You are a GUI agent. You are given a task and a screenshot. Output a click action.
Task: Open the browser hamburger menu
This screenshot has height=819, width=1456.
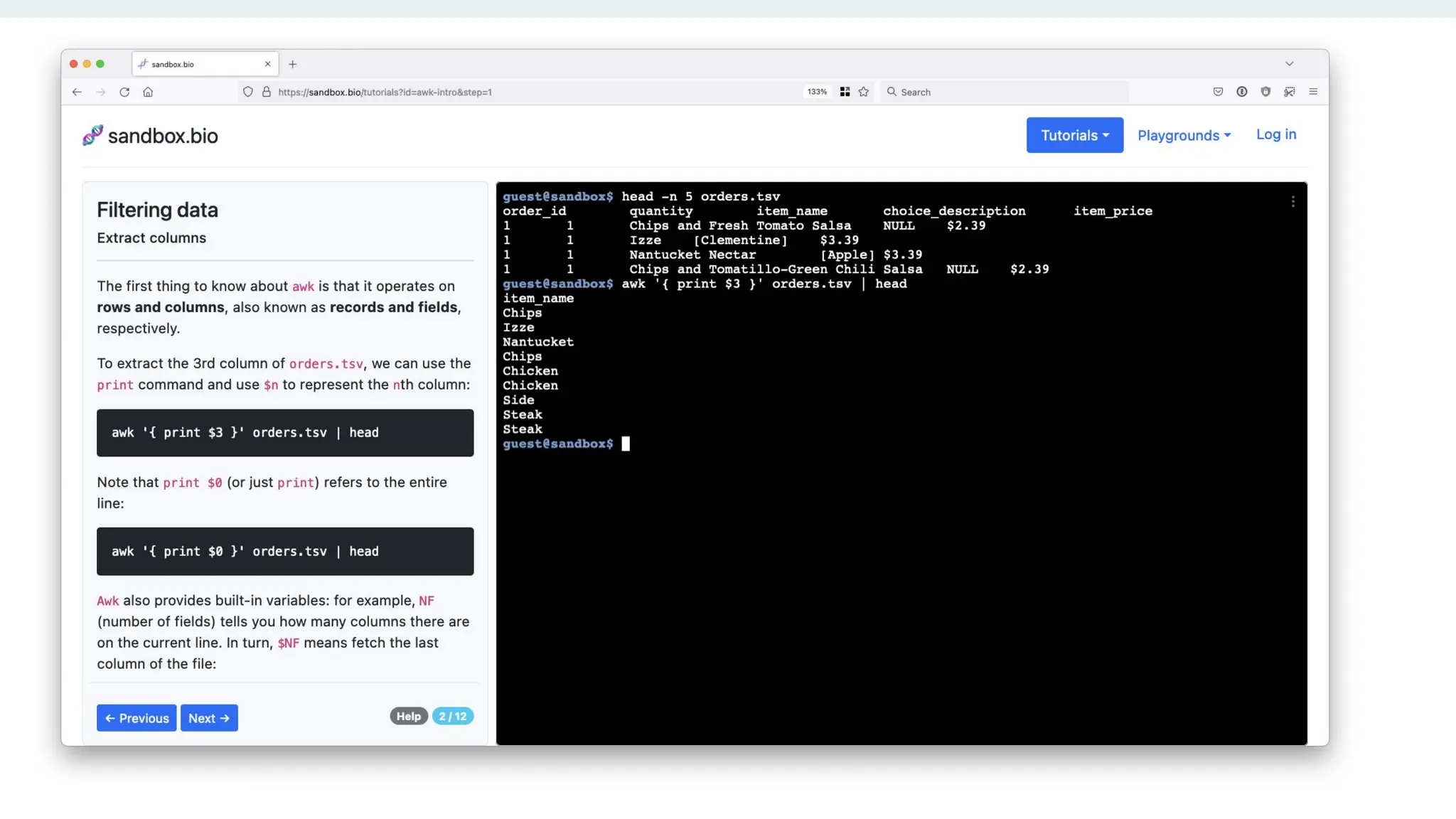click(x=1313, y=92)
